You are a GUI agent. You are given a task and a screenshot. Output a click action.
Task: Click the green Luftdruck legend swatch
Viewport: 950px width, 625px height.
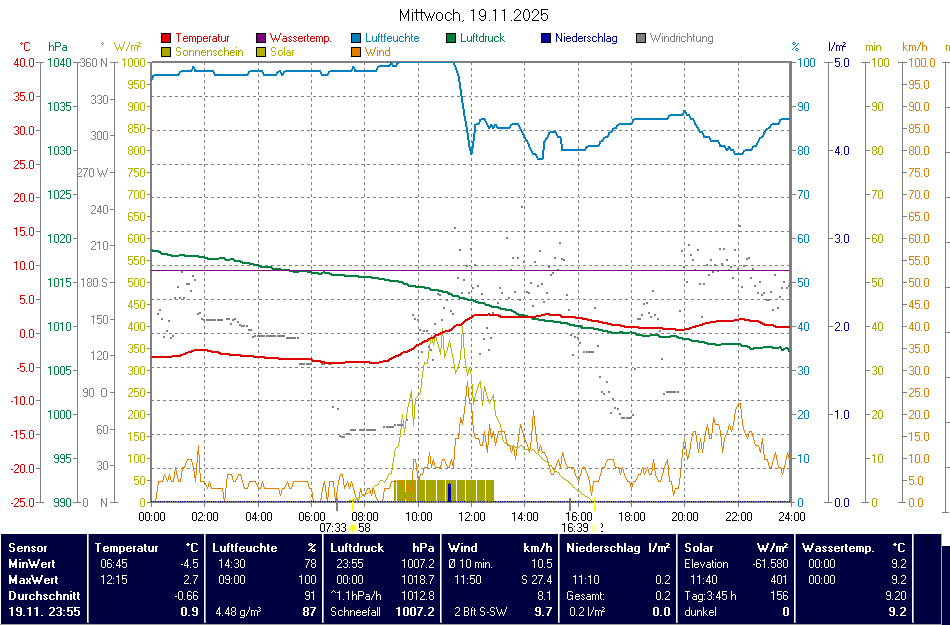pyautogui.click(x=451, y=39)
